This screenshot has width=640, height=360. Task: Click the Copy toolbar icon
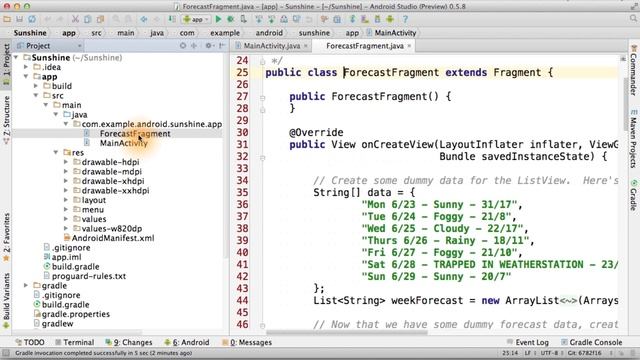tap(88, 19)
